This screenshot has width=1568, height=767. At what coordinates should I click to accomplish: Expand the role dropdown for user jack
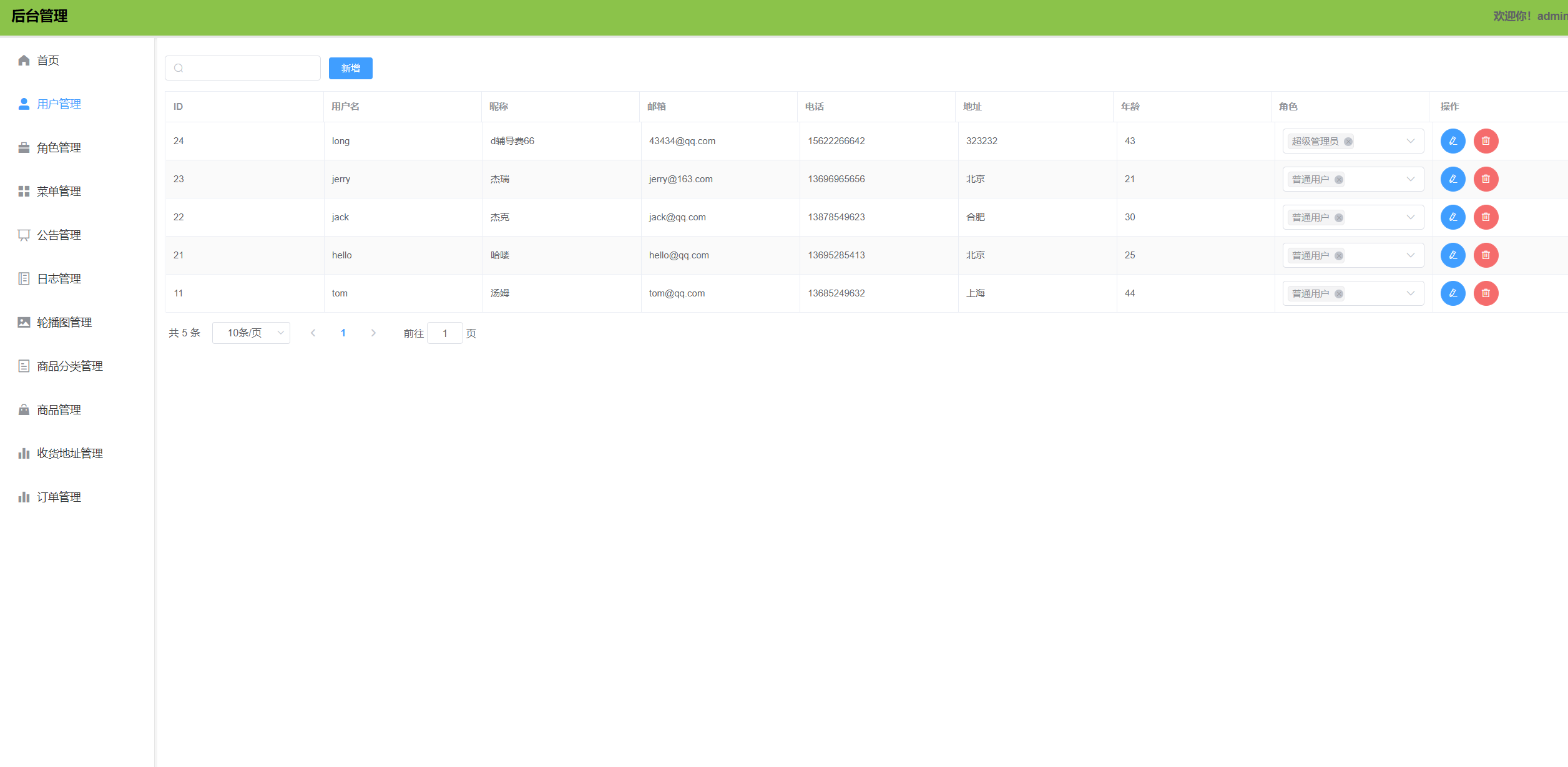[1410, 217]
